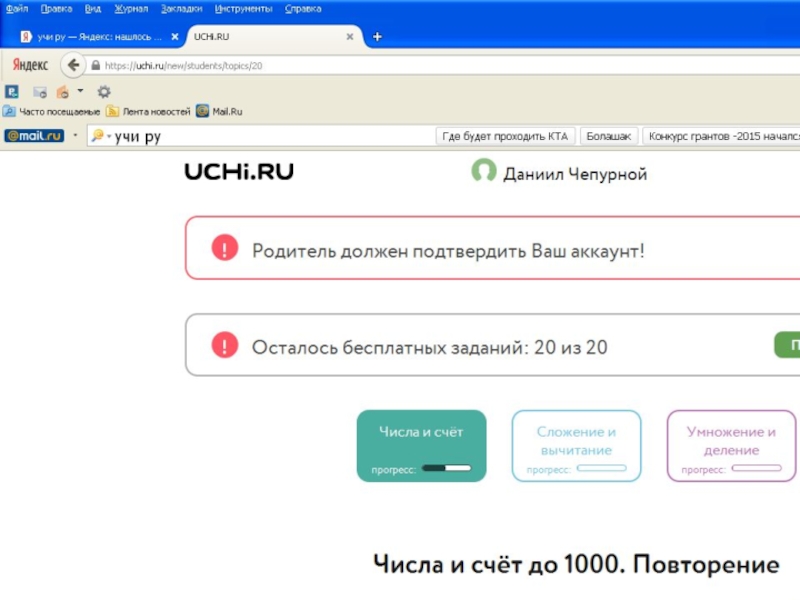Open the Правка menu
Viewport: 800px width, 600px height.
56,9
